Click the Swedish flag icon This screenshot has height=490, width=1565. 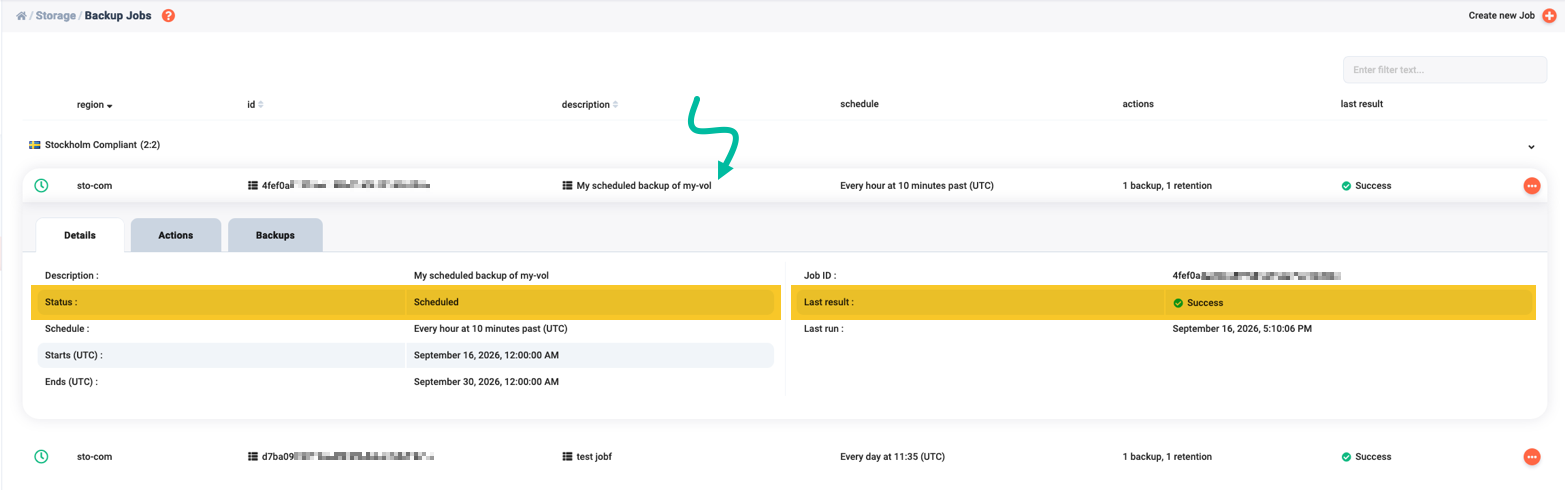tap(34, 145)
